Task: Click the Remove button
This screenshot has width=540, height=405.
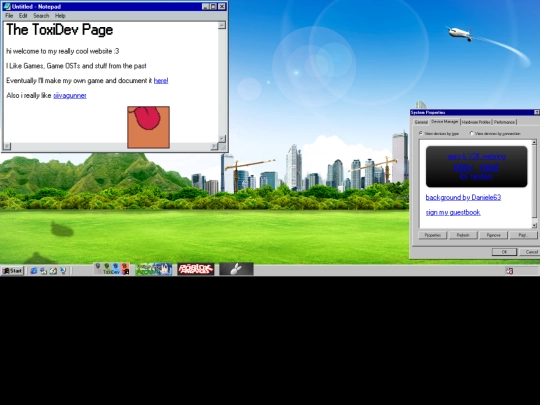Action: pos(494,235)
